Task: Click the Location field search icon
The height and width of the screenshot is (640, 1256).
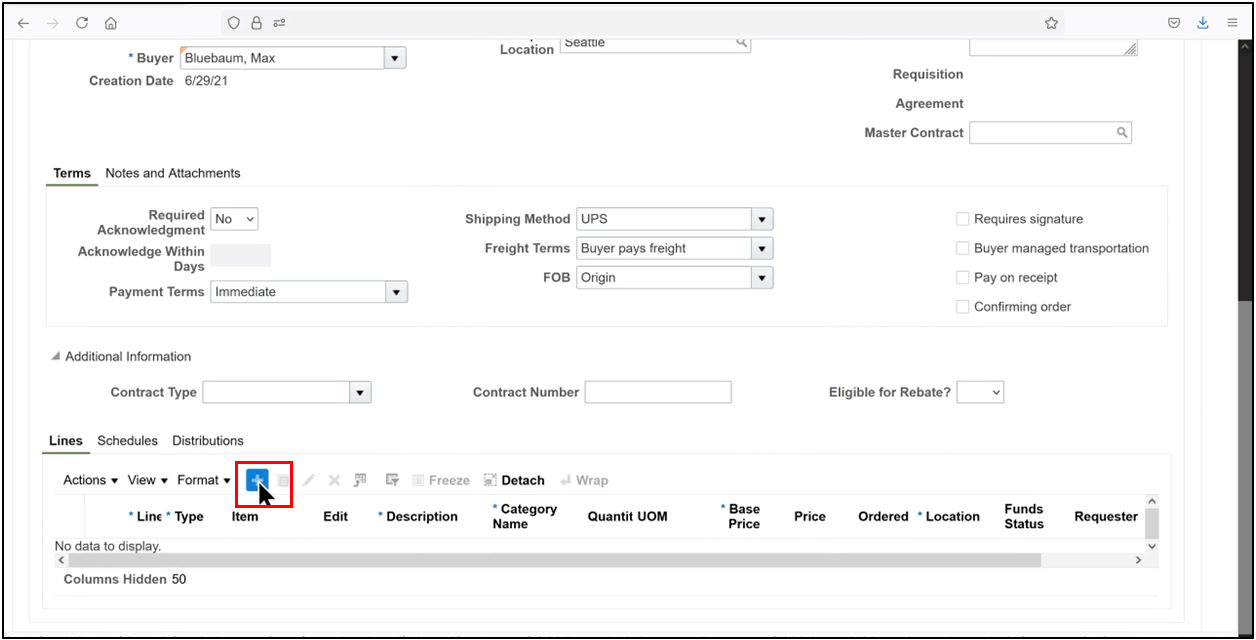Action: point(741,43)
